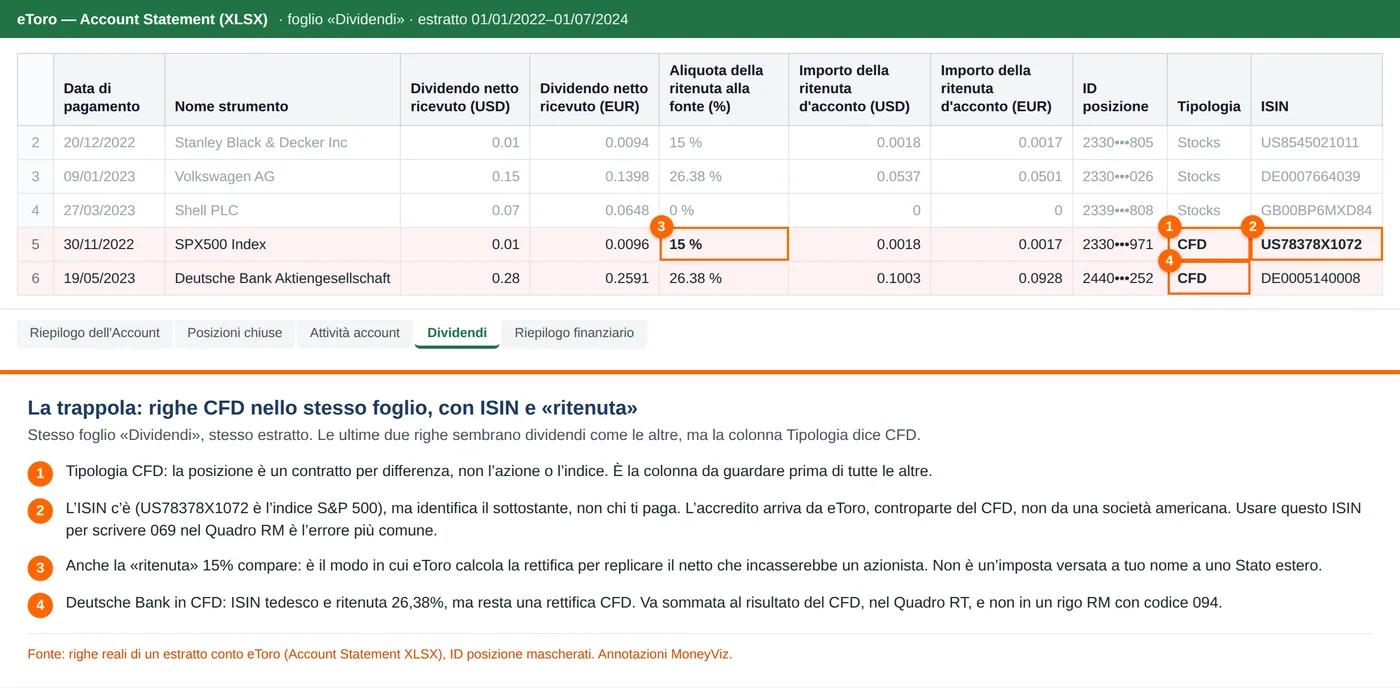Click the La trappola heading
The height and width of the screenshot is (688, 1400).
click(x=332, y=408)
